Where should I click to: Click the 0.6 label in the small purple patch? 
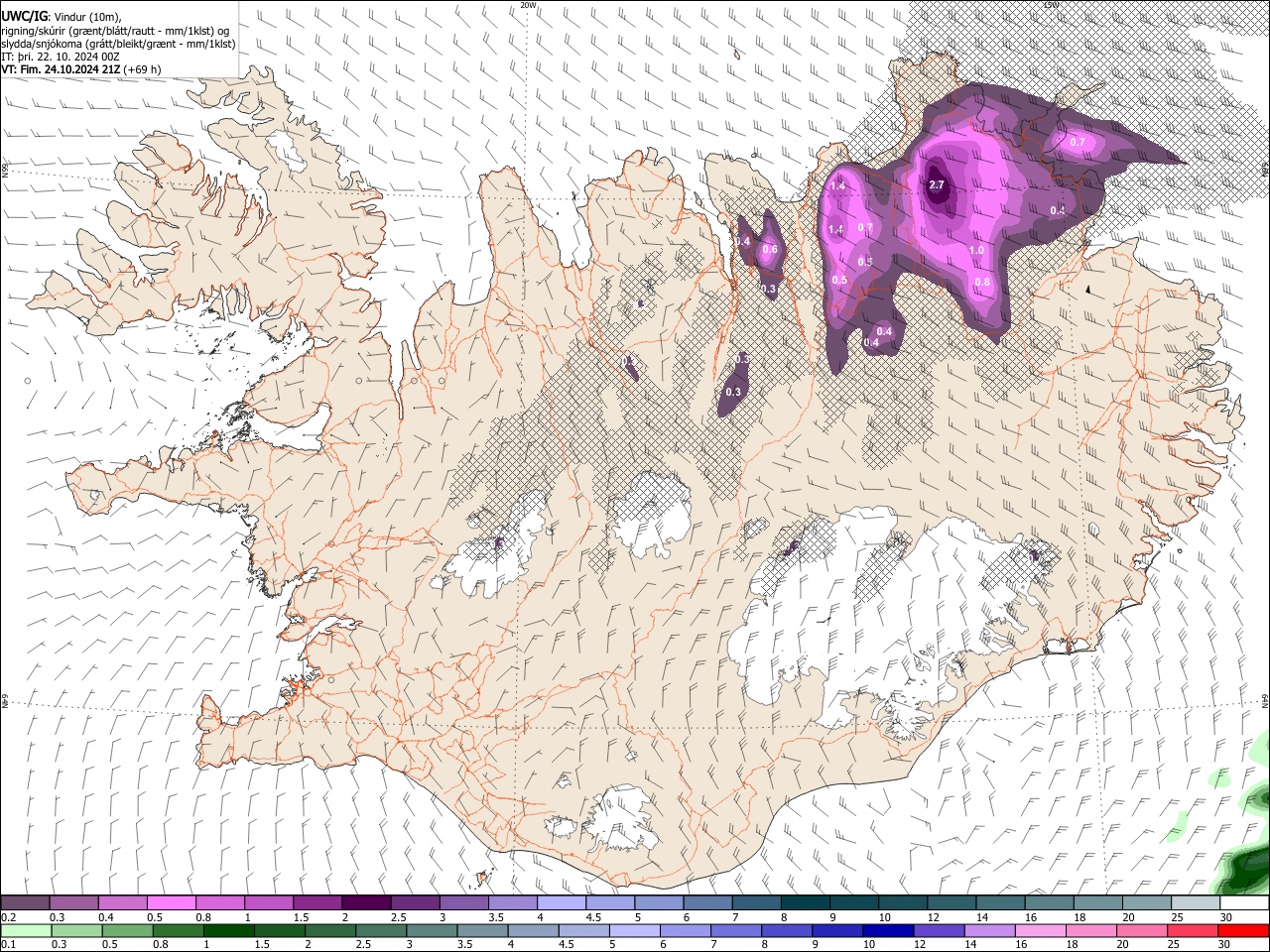coord(769,250)
